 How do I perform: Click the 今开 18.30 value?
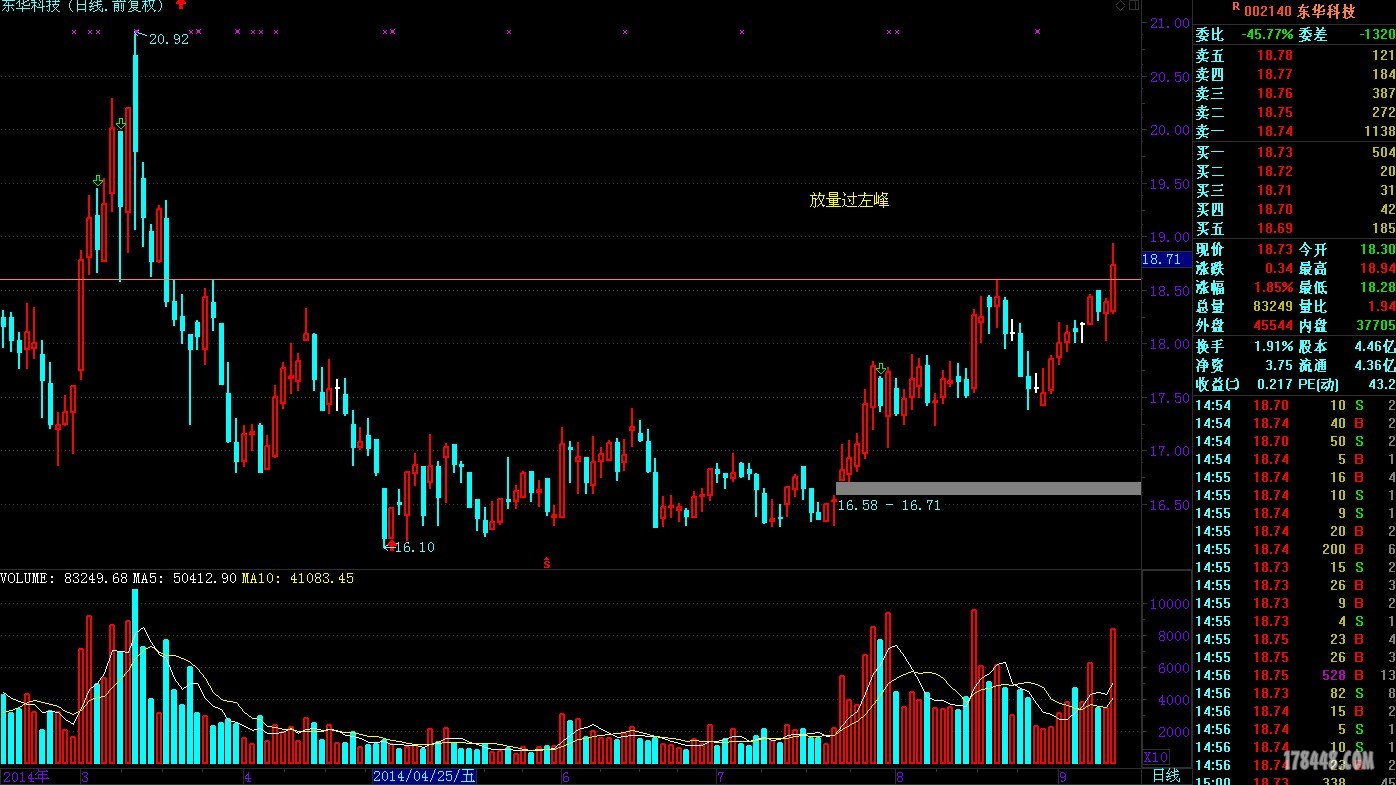coord(1377,250)
